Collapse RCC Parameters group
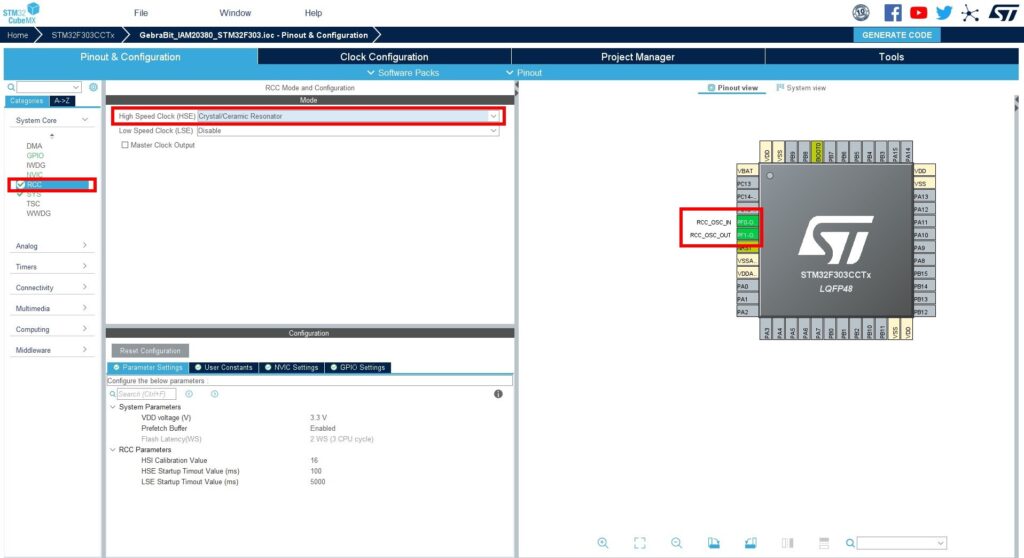Viewport: 1024px width, 558px height. coord(112,450)
